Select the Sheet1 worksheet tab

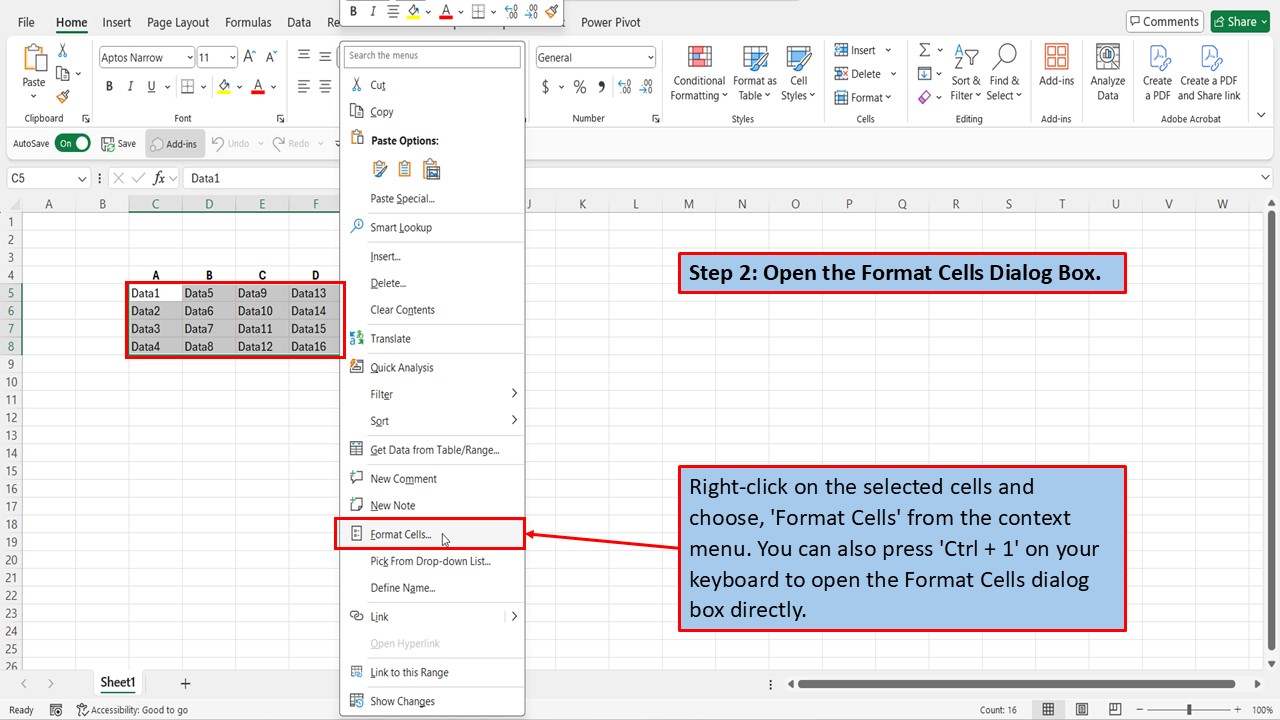click(x=117, y=682)
